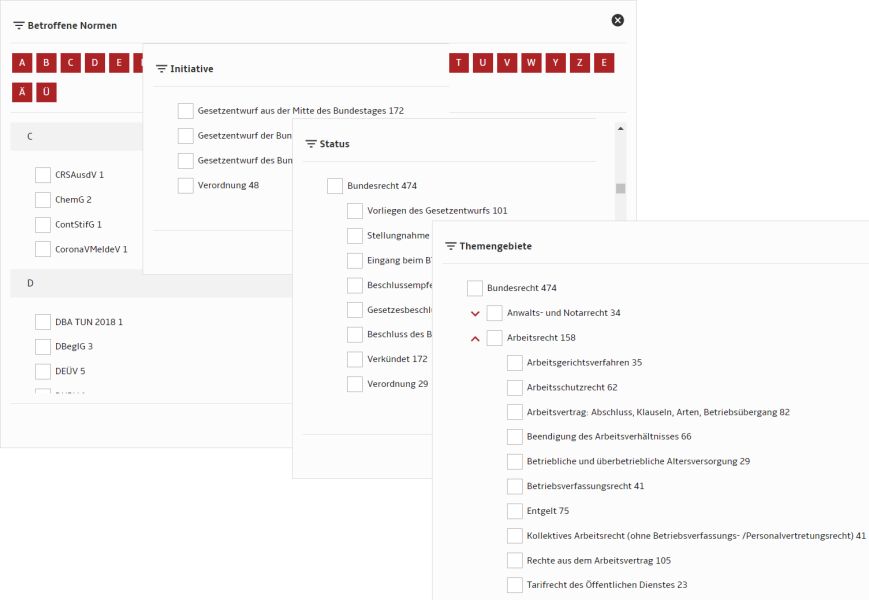This screenshot has height=600, width=869.
Task: Select letter W in the alphabet index
Action: [x=531, y=63]
